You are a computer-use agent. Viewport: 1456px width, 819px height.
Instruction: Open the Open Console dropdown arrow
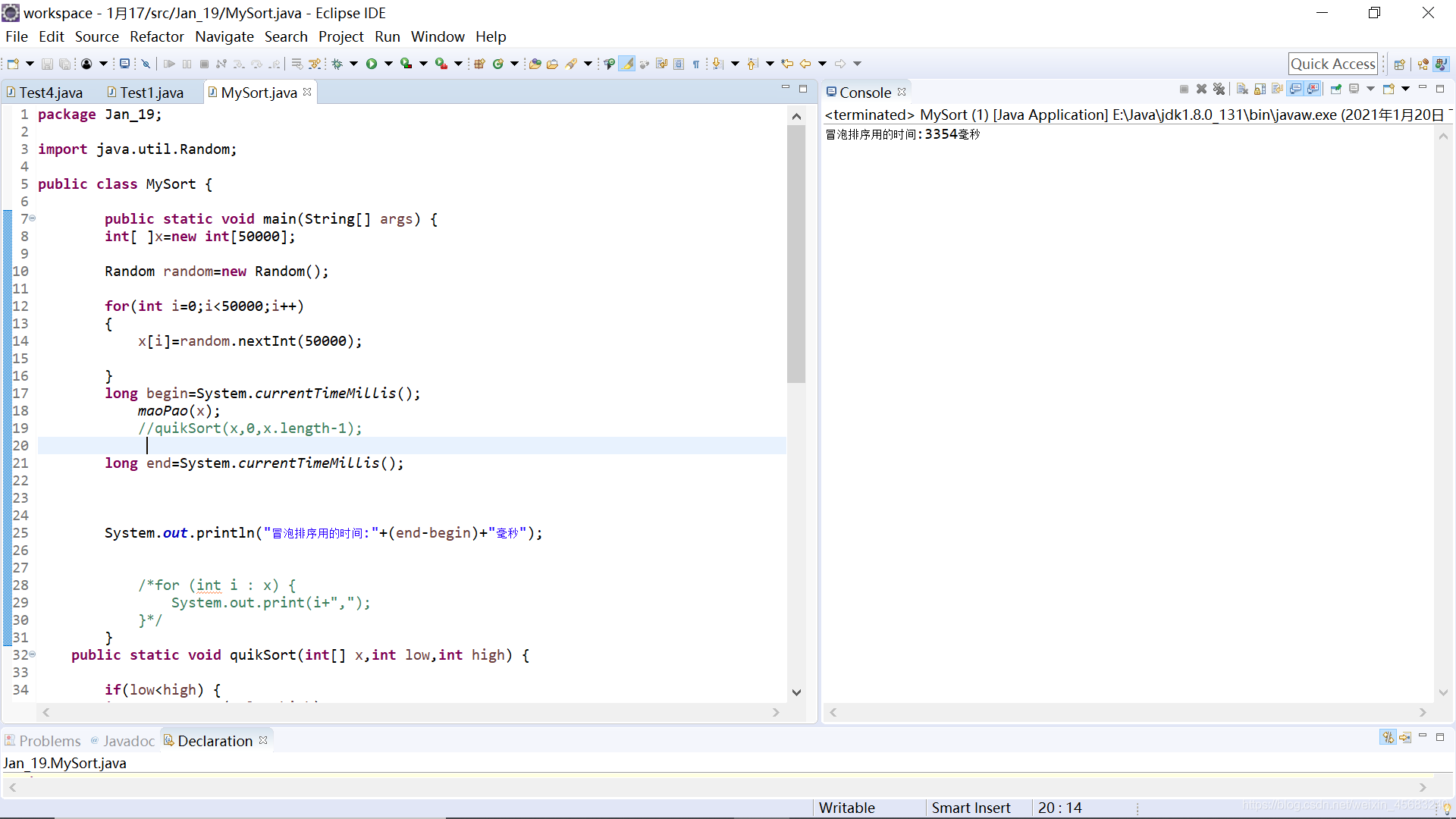tap(1405, 89)
